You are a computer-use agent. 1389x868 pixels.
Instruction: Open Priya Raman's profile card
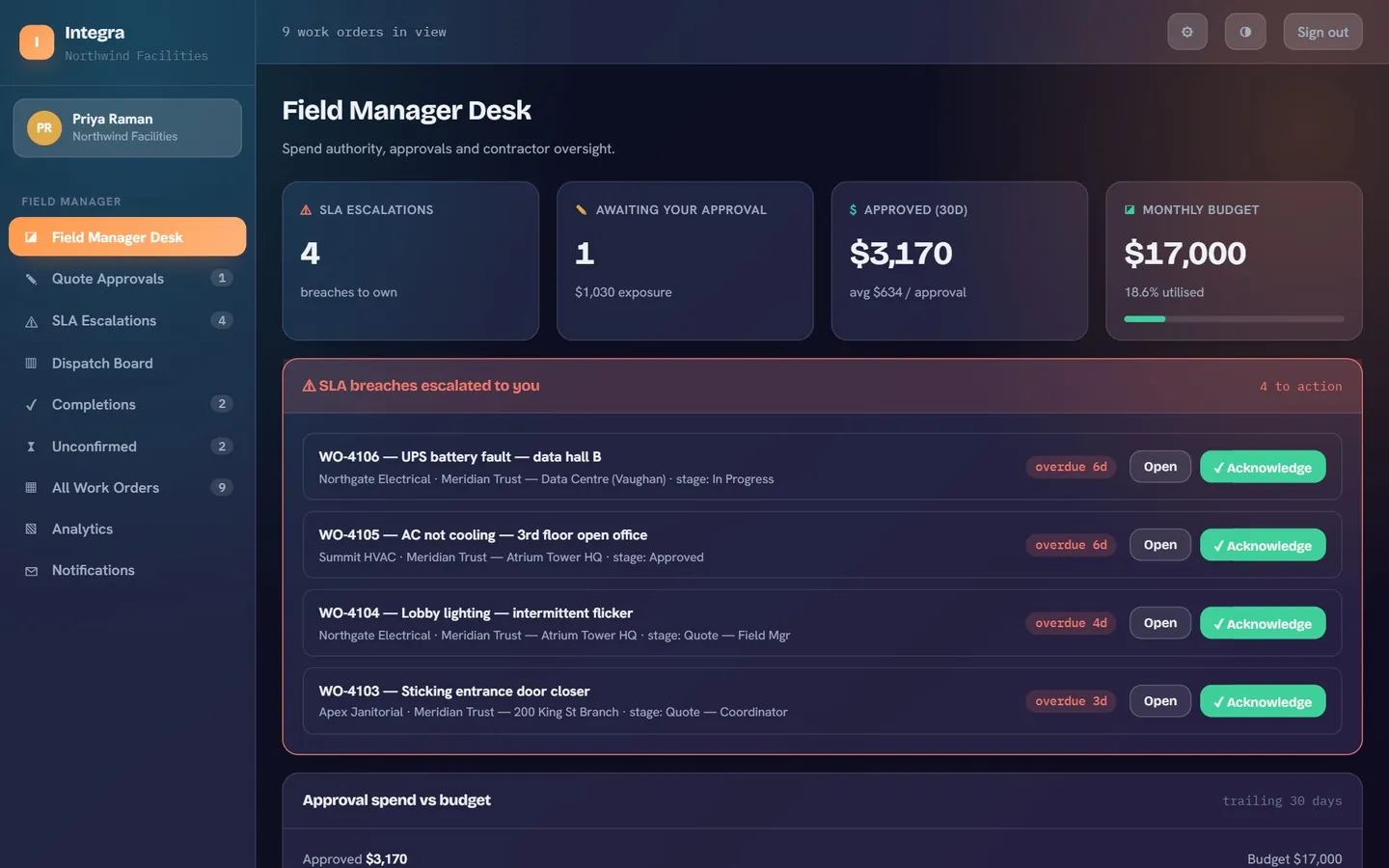click(127, 127)
